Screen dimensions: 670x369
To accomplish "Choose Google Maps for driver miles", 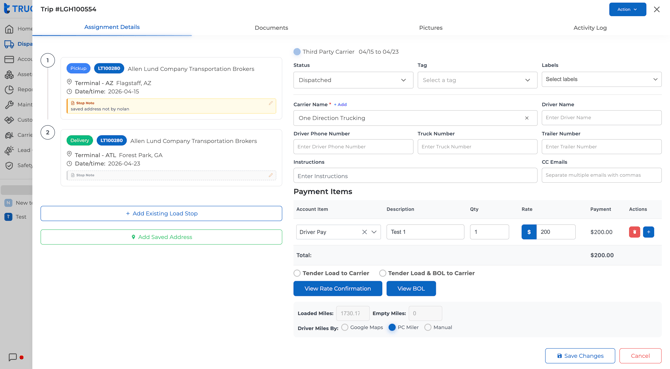I will pyautogui.click(x=345, y=328).
